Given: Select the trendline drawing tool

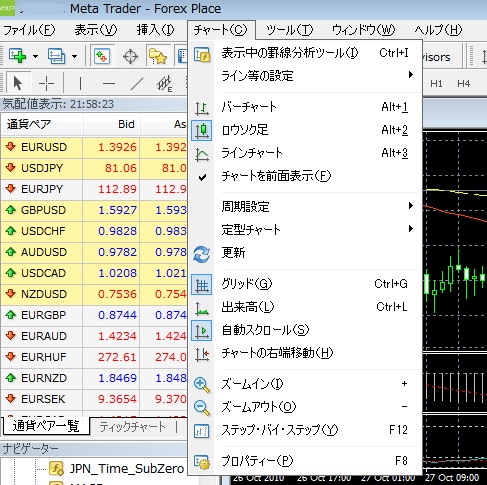Looking at the screenshot, I should click(x=137, y=84).
